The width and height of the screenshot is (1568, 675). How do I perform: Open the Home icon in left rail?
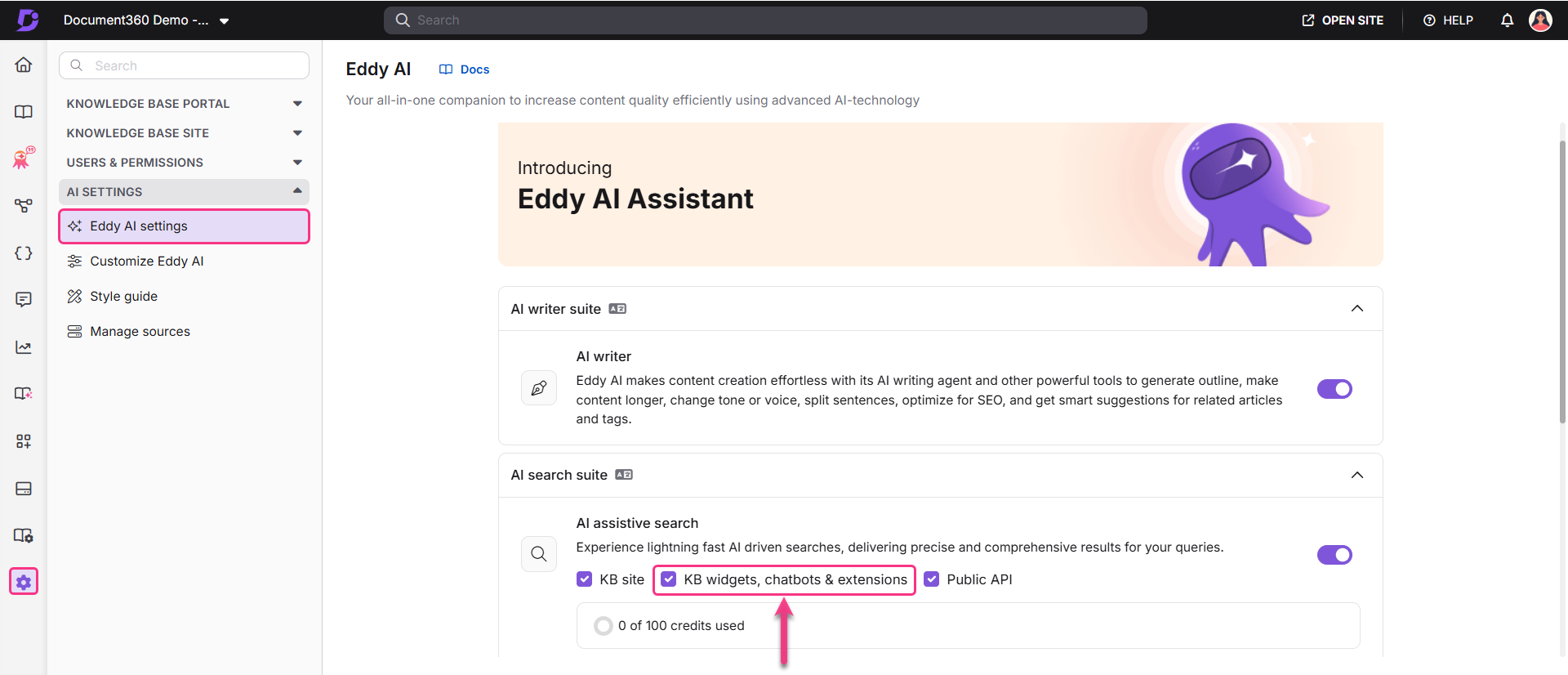click(24, 65)
